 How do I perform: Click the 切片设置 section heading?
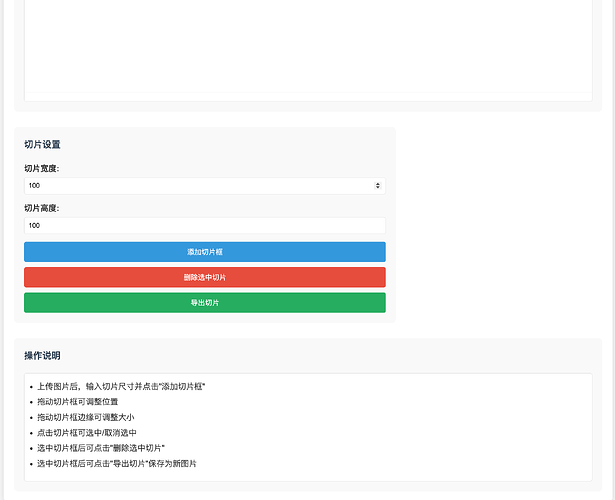tap(42, 145)
